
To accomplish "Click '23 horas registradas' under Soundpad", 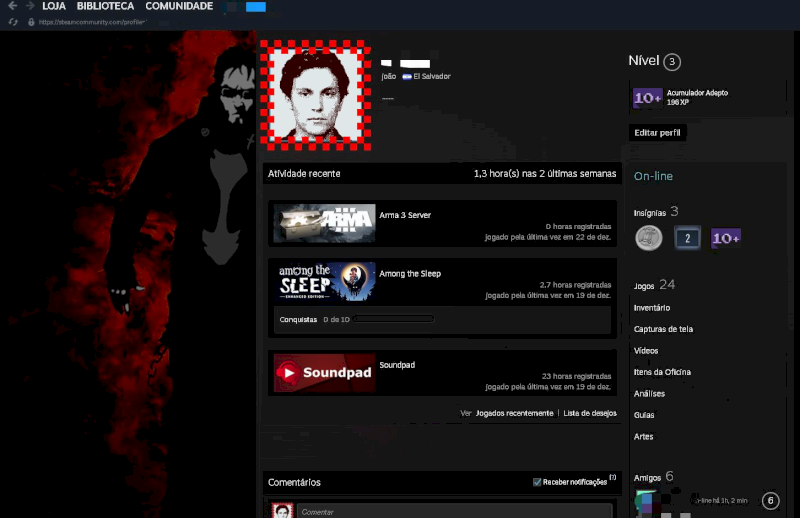I will (576, 376).
